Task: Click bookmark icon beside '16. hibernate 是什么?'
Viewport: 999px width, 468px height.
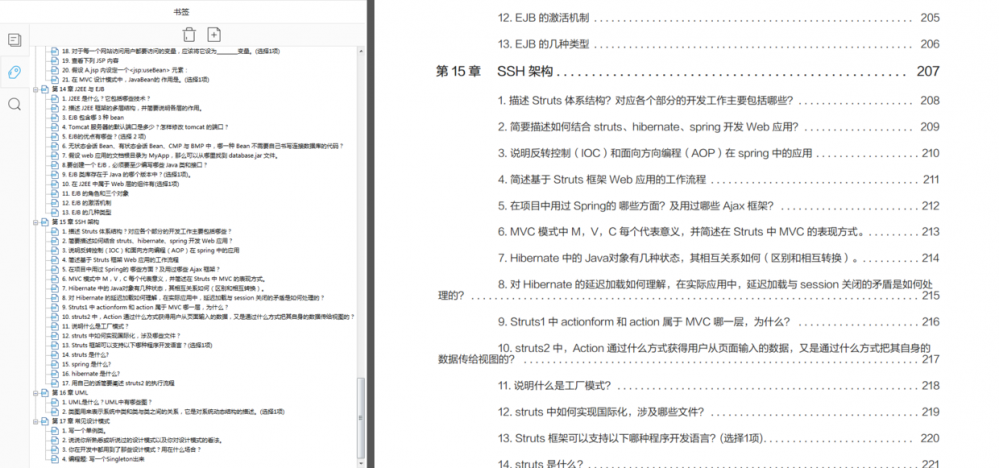Action: 55,374
